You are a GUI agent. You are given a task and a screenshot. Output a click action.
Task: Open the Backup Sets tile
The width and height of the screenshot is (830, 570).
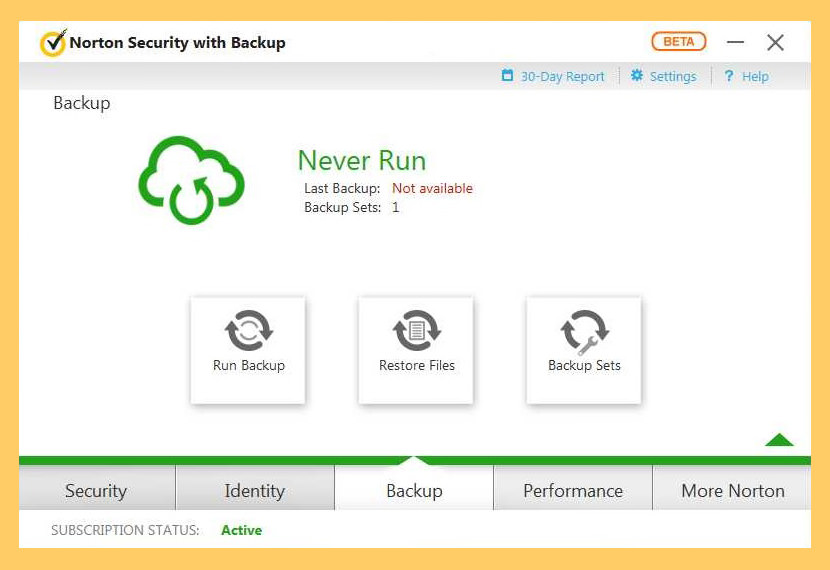click(584, 350)
